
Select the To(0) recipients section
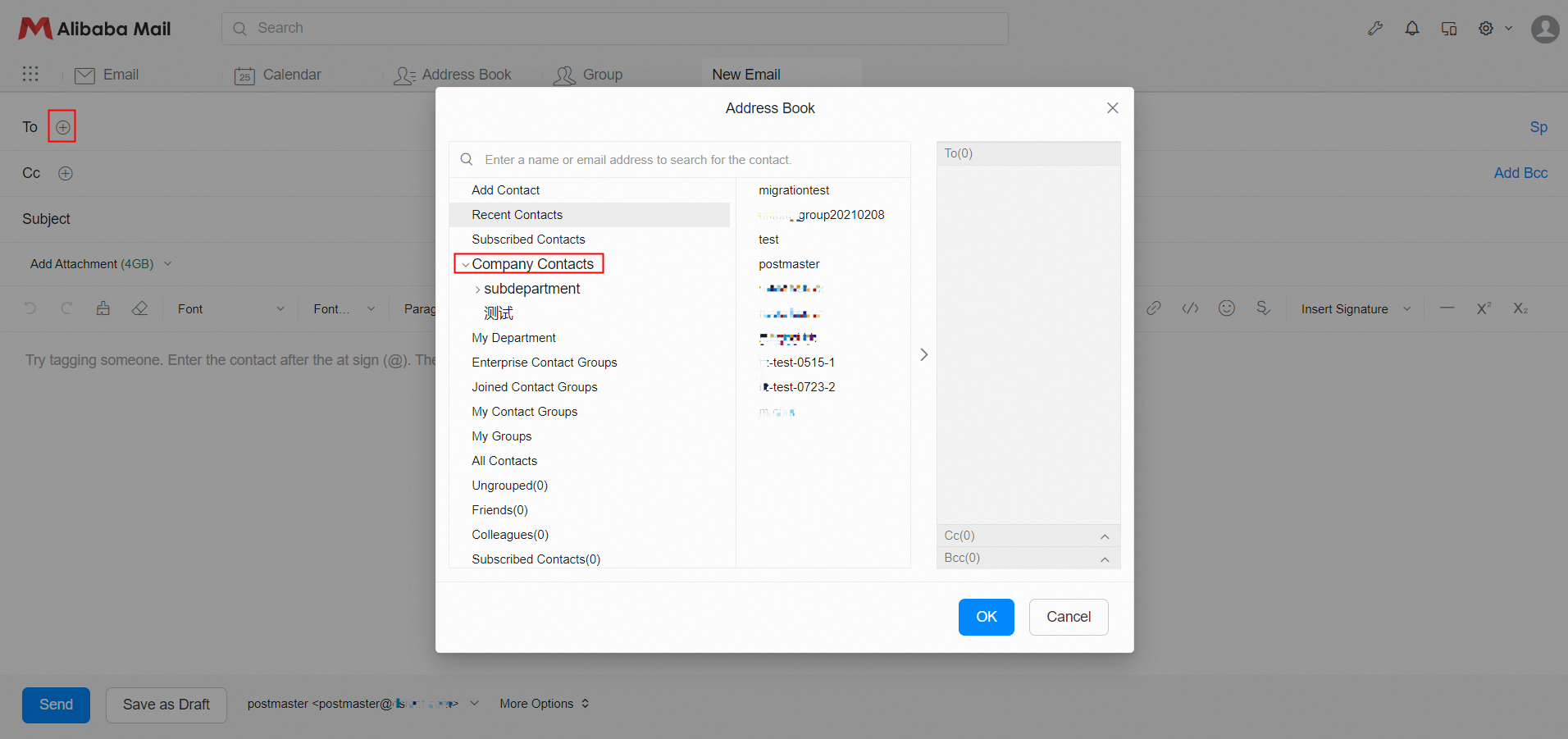[x=1028, y=153]
